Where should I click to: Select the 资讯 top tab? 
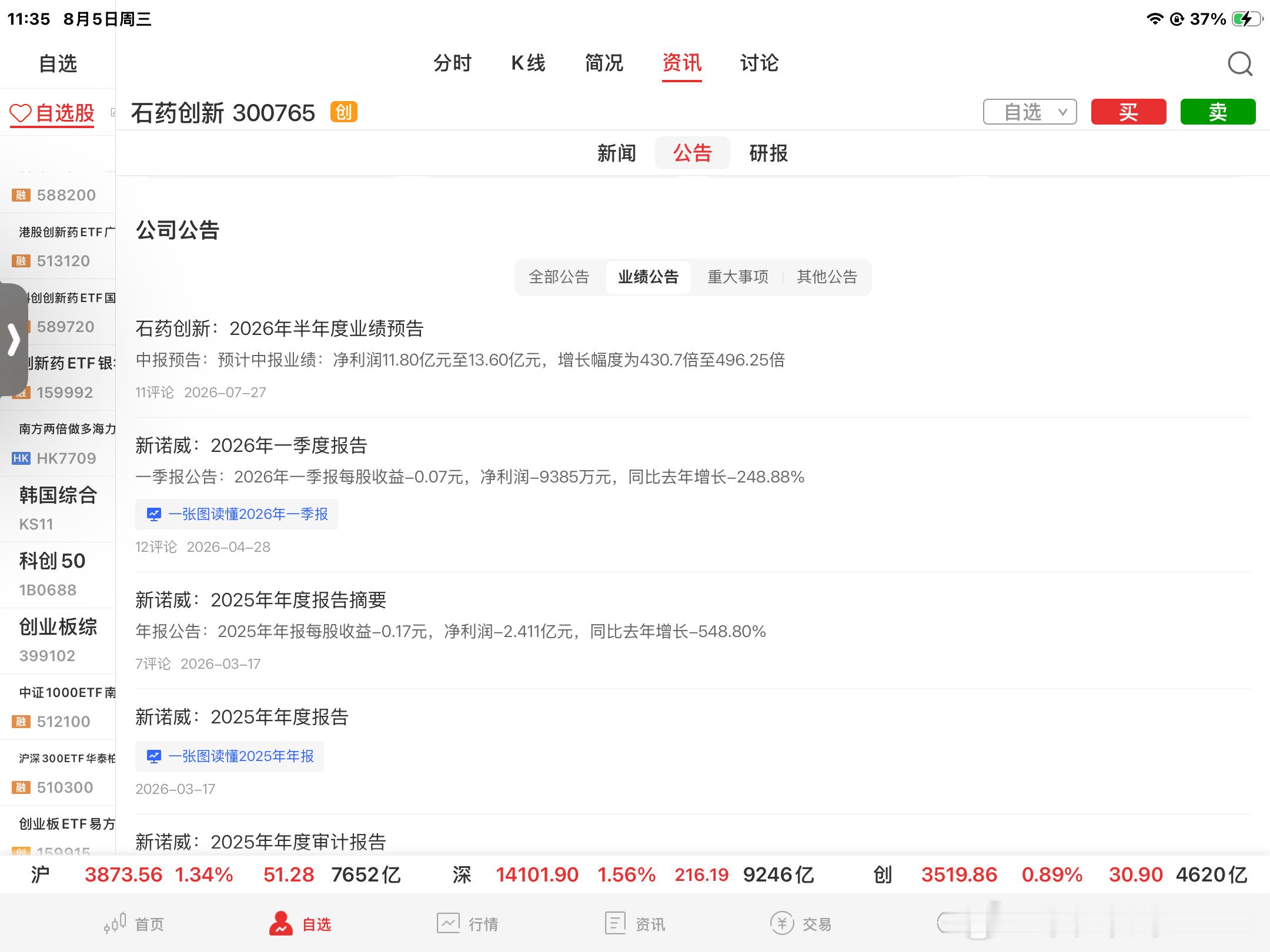tap(682, 63)
